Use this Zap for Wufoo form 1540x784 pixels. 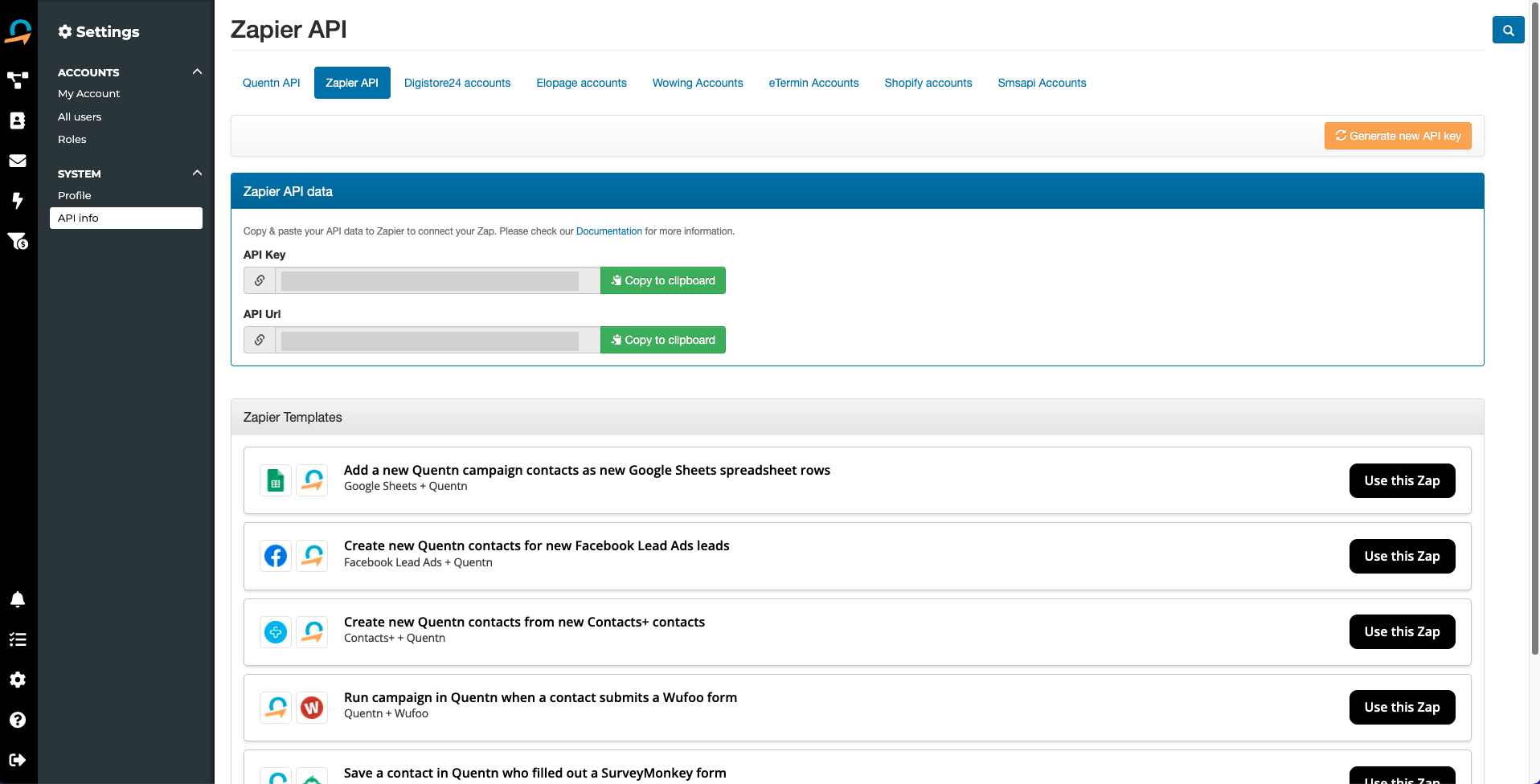tap(1402, 707)
